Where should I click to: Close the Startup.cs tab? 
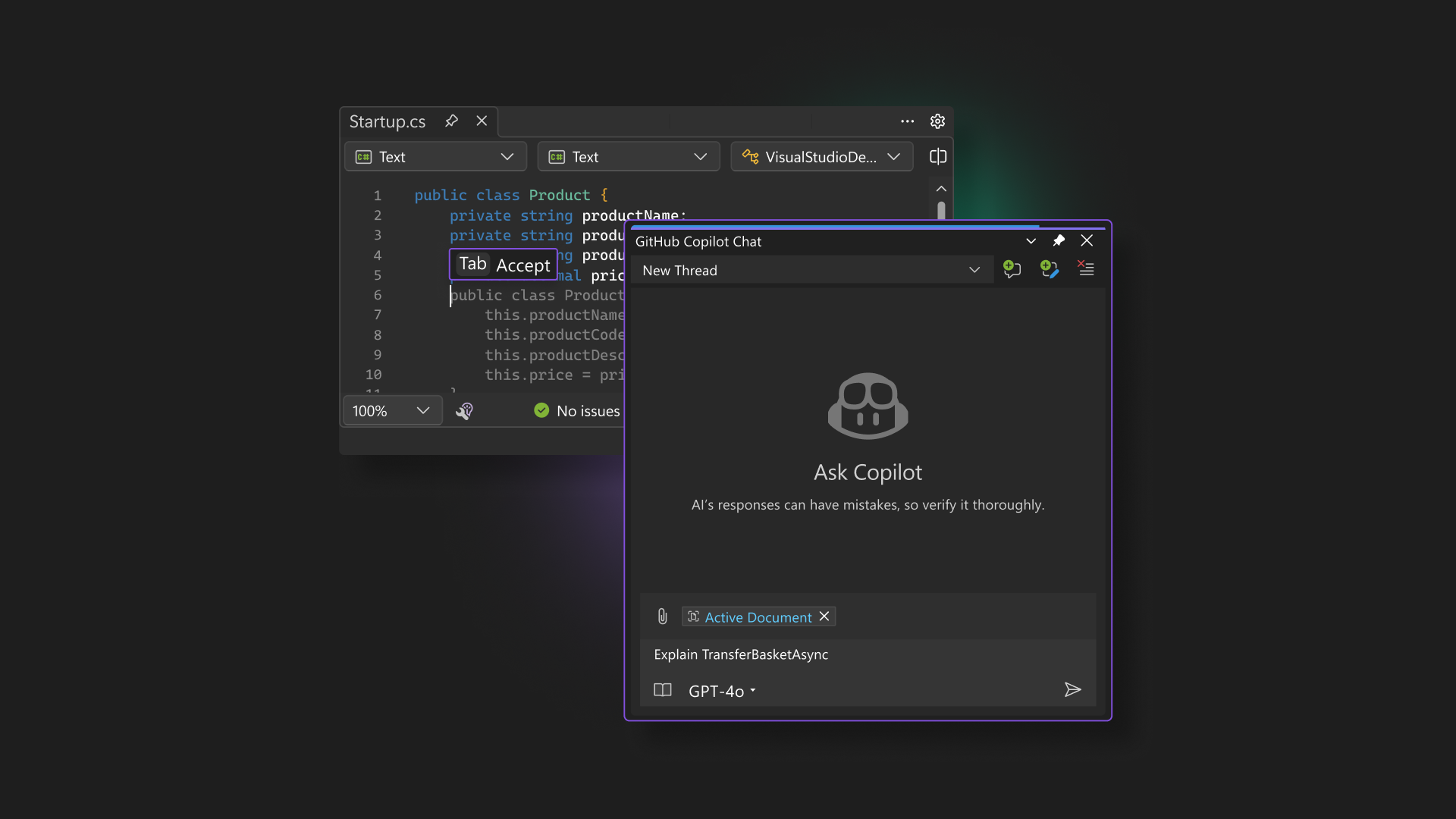(x=482, y=121)
